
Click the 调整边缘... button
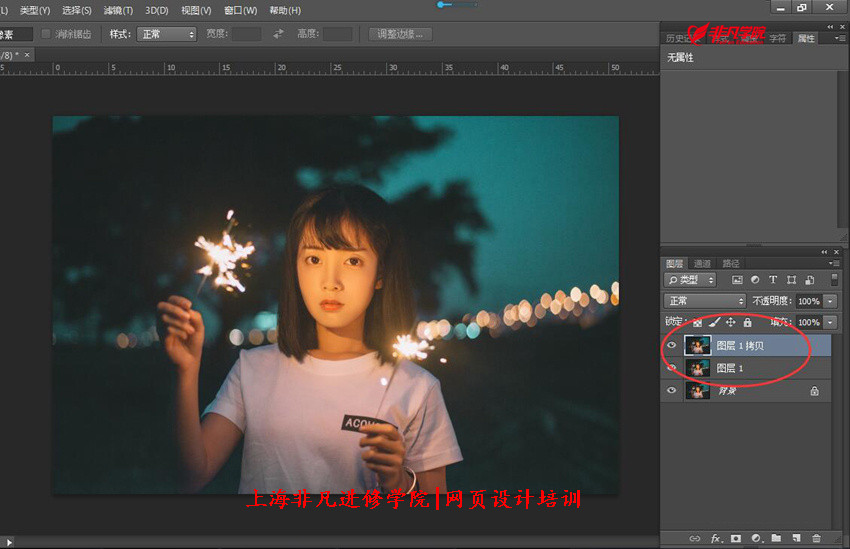click(x=400, y=34)
